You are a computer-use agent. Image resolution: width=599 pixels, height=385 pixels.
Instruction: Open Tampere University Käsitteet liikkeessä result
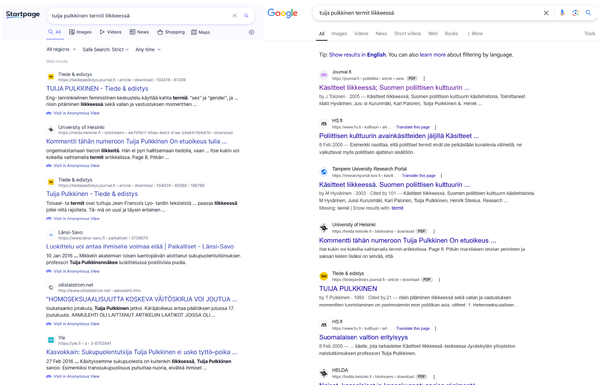coord(394,184)
